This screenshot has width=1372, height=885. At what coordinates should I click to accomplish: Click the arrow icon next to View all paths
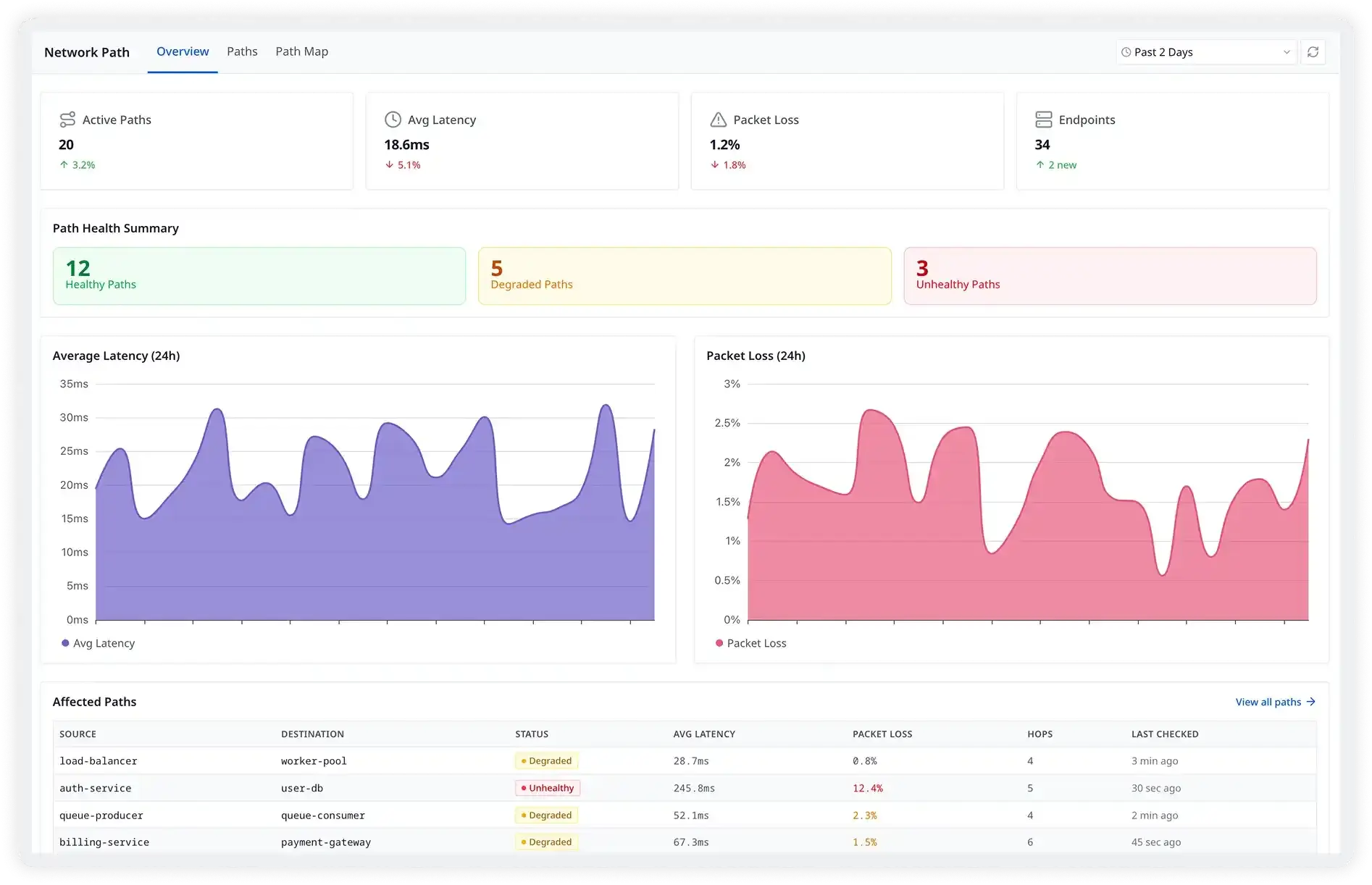click(1310, 702)
